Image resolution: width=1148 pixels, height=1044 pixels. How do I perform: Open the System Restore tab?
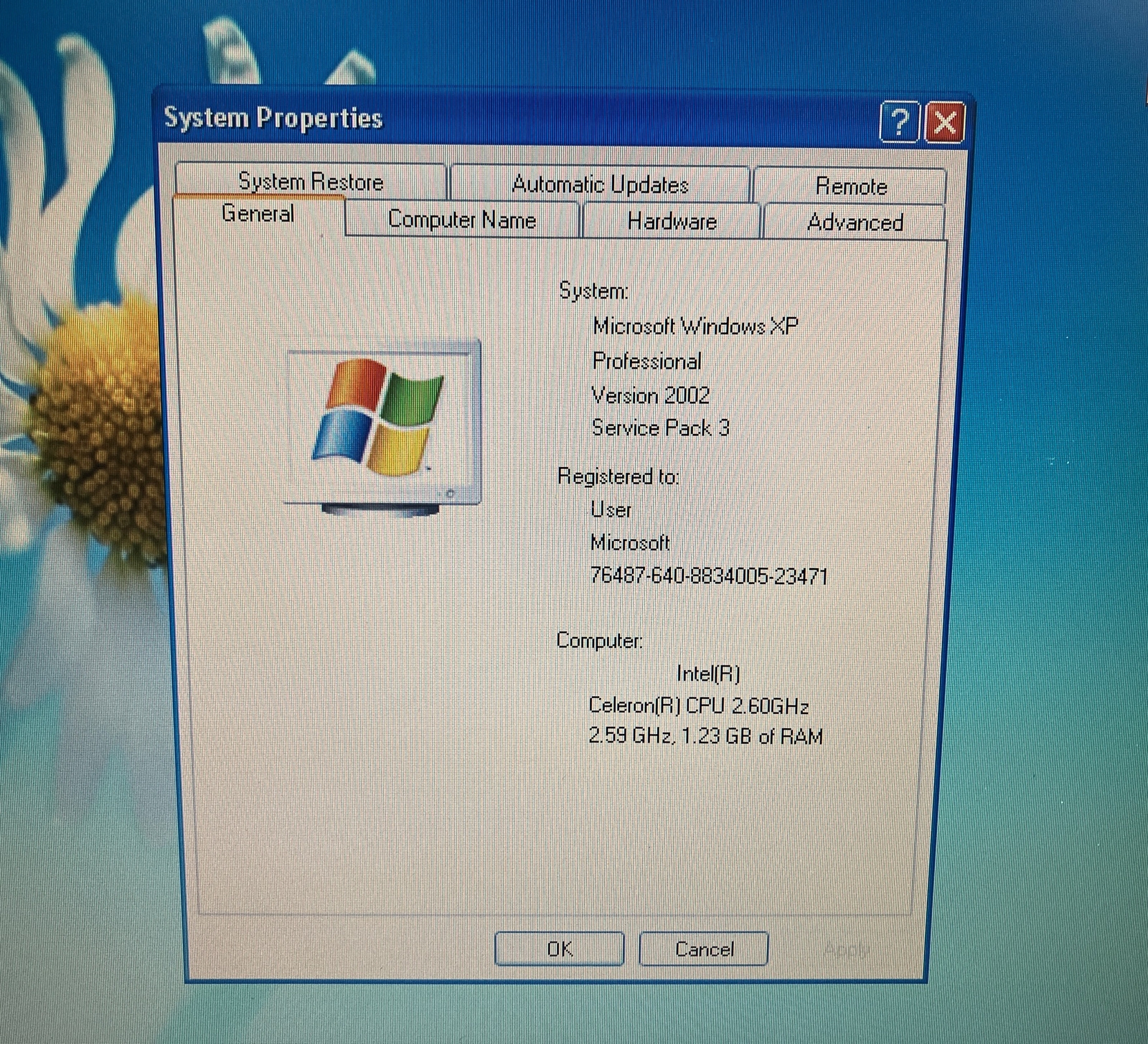[x=311, y=181]
